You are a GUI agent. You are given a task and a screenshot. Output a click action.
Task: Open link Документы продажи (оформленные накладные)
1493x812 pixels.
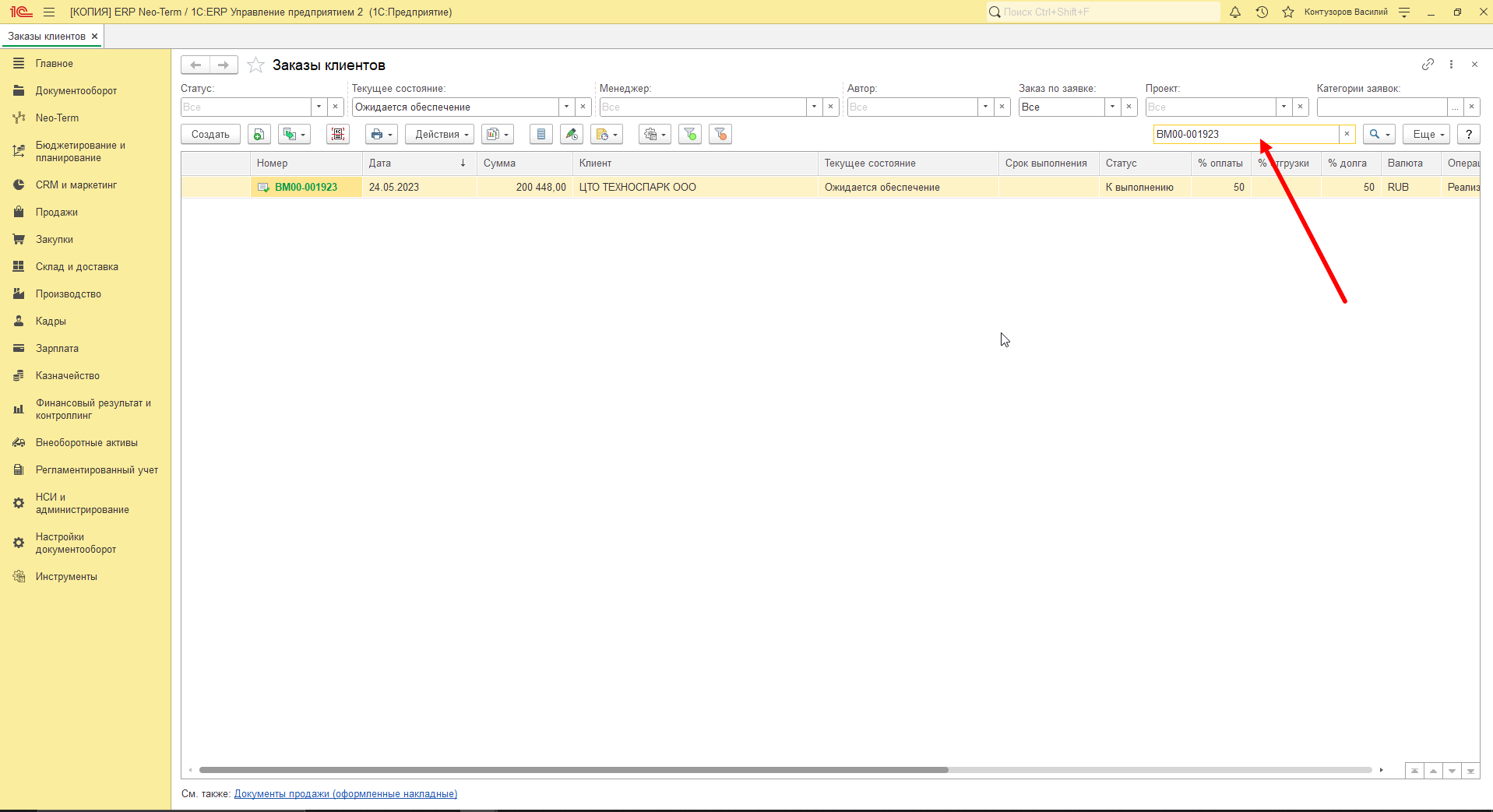[346, 794]
